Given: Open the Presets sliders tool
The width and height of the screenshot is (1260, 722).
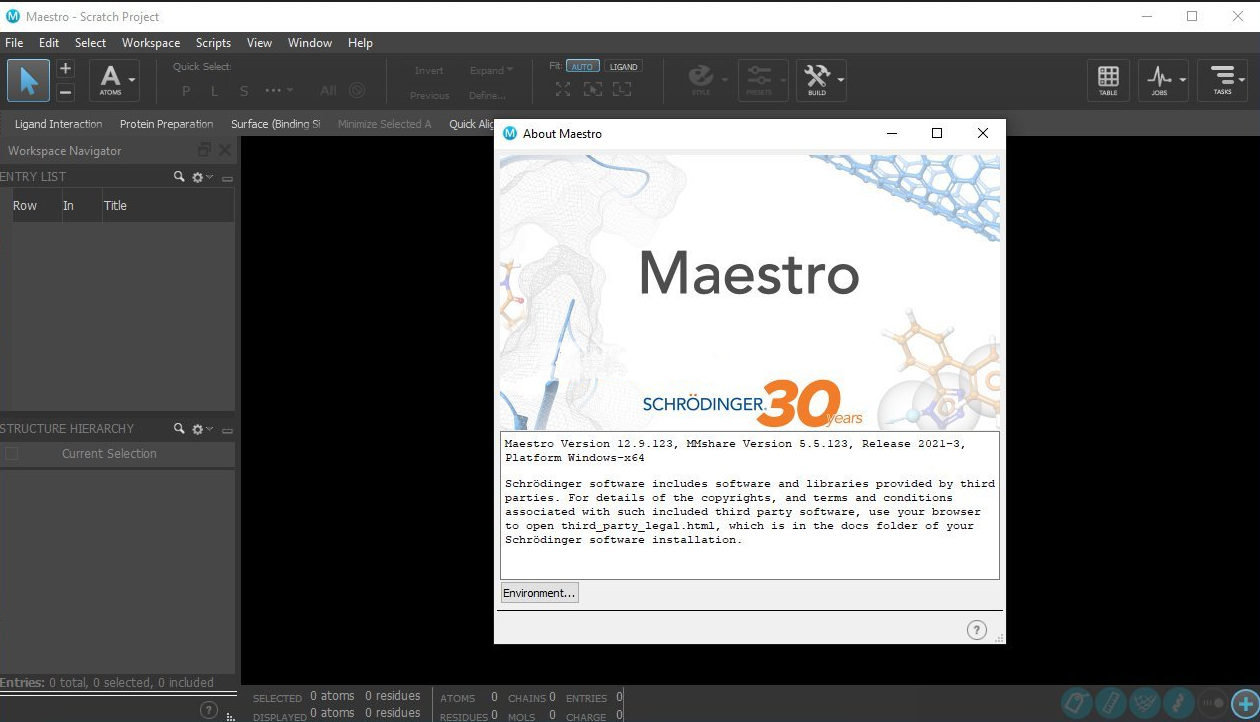Looking at the screenshot, I should tap(759, 80).
